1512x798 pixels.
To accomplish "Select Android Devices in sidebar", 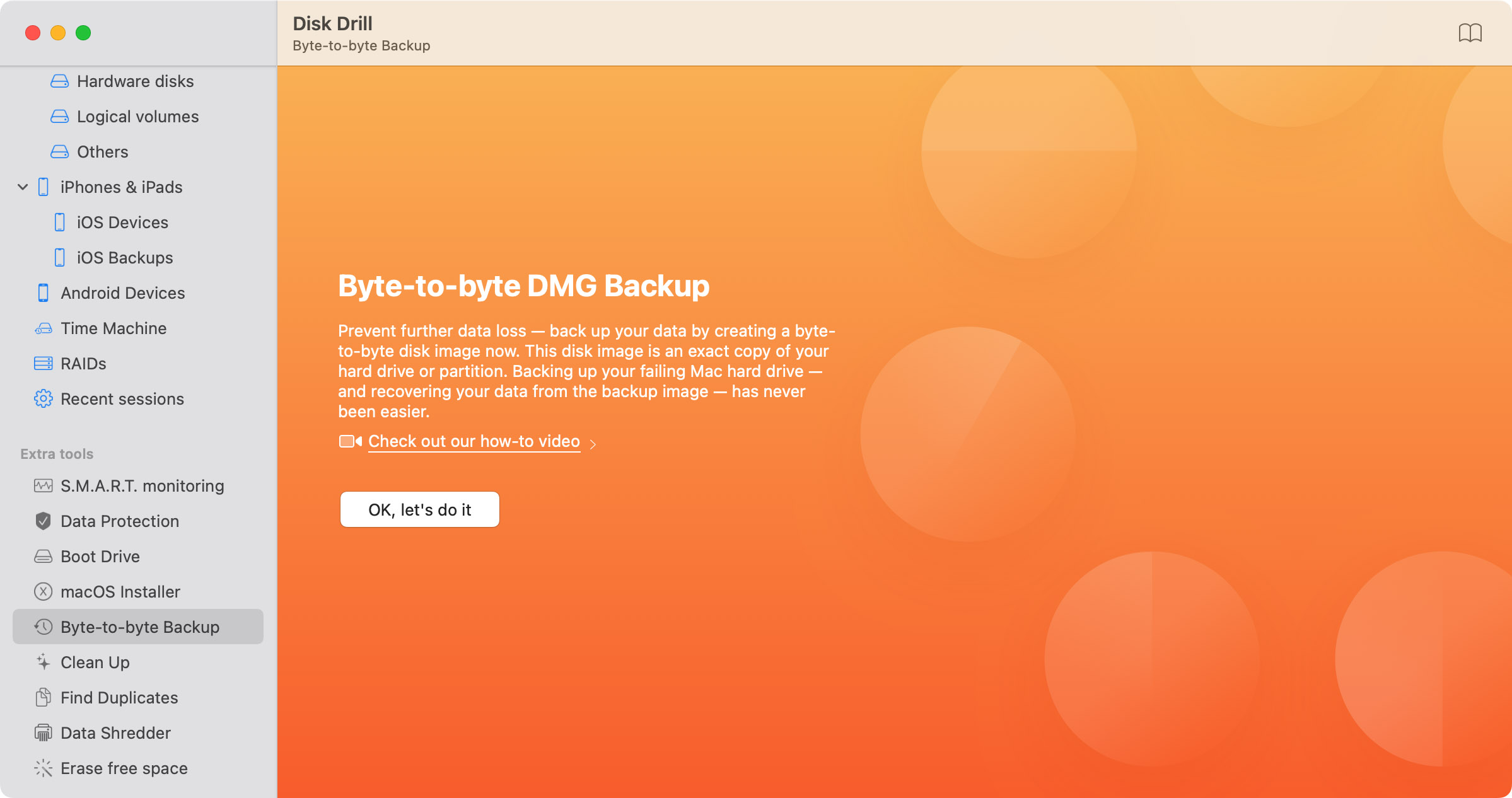I will (123, 292).
